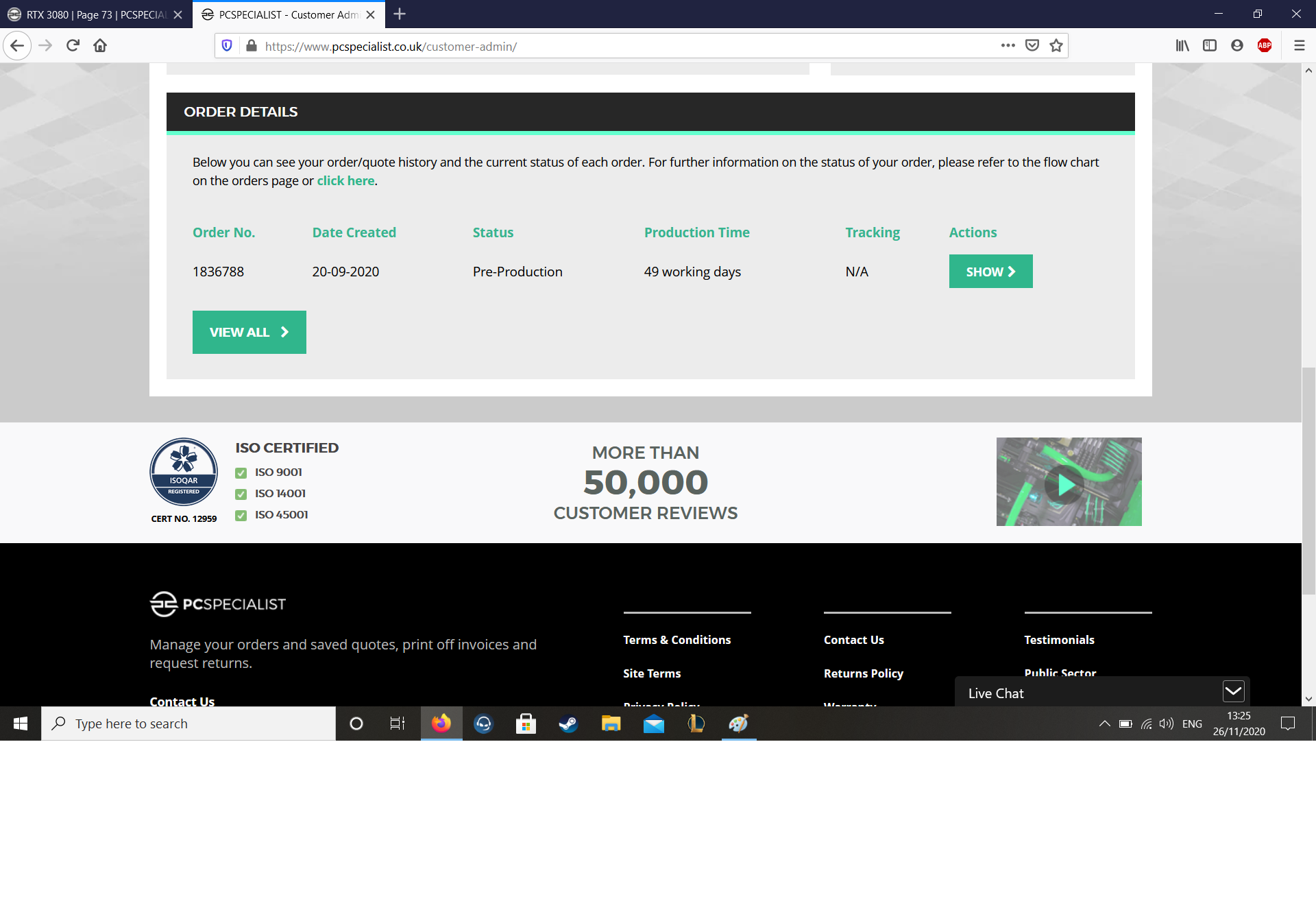Open the tracking protection shield icon
This screenshot has width=1316, height=897.
coord(227,46)
